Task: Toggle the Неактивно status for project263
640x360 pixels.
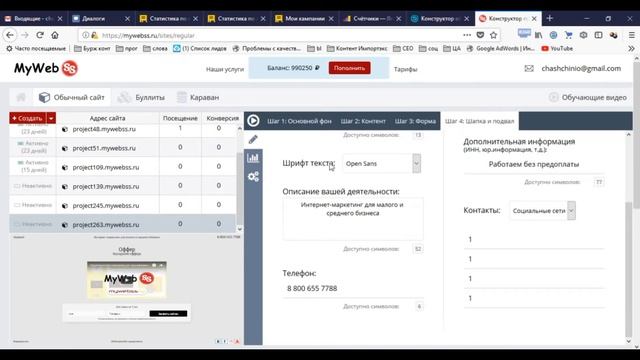Action: point(33,224)
